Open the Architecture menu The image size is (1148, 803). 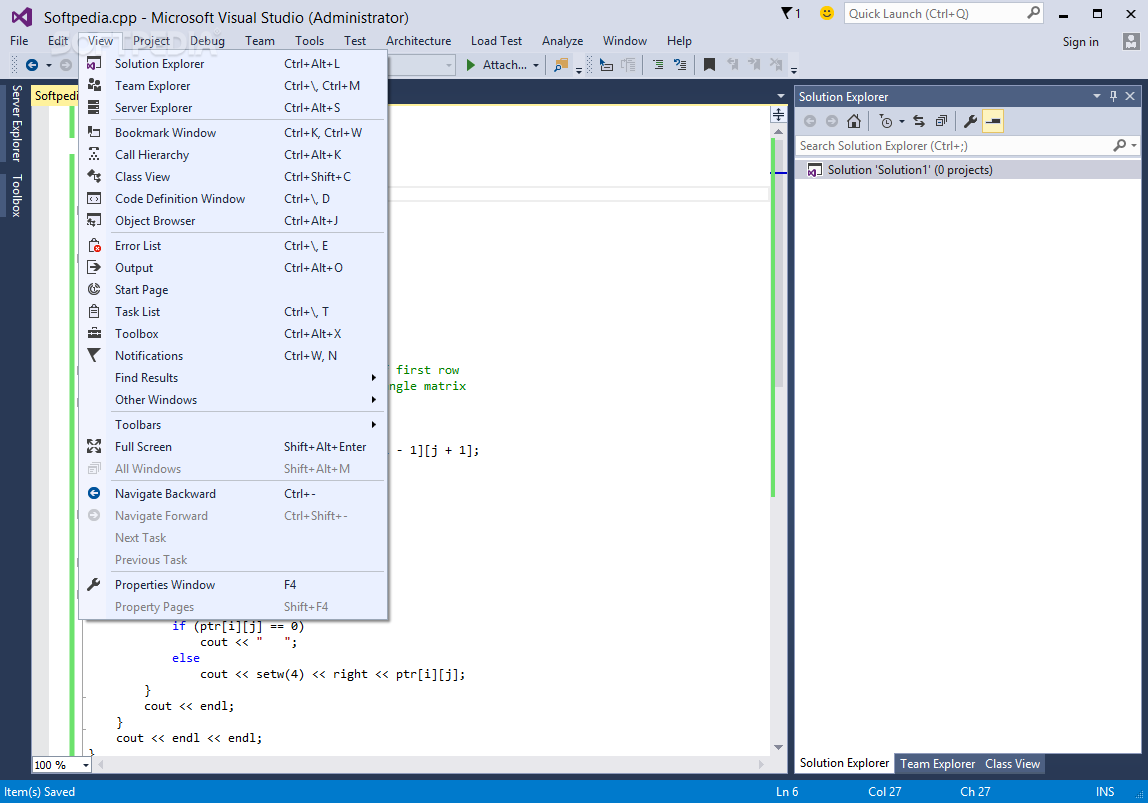[418, 41]
